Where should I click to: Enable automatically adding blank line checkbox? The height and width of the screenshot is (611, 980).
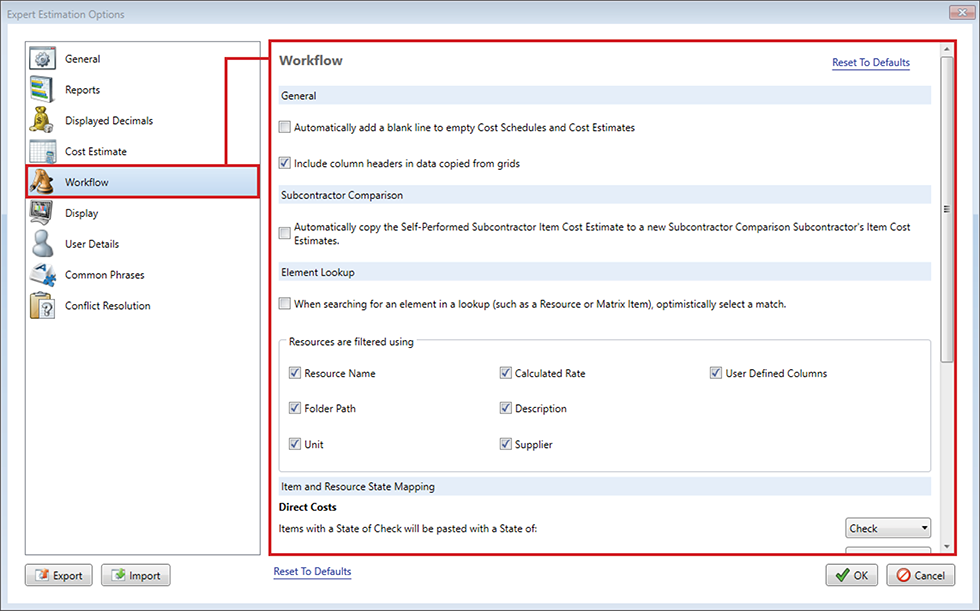click(x=285, y=128)
